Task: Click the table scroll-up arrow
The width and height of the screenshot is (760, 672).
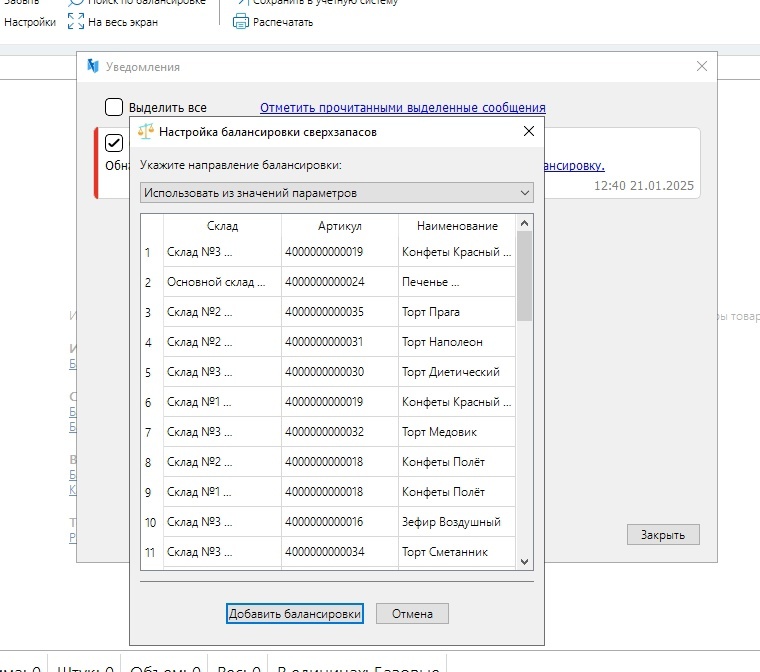Action: 524,223
